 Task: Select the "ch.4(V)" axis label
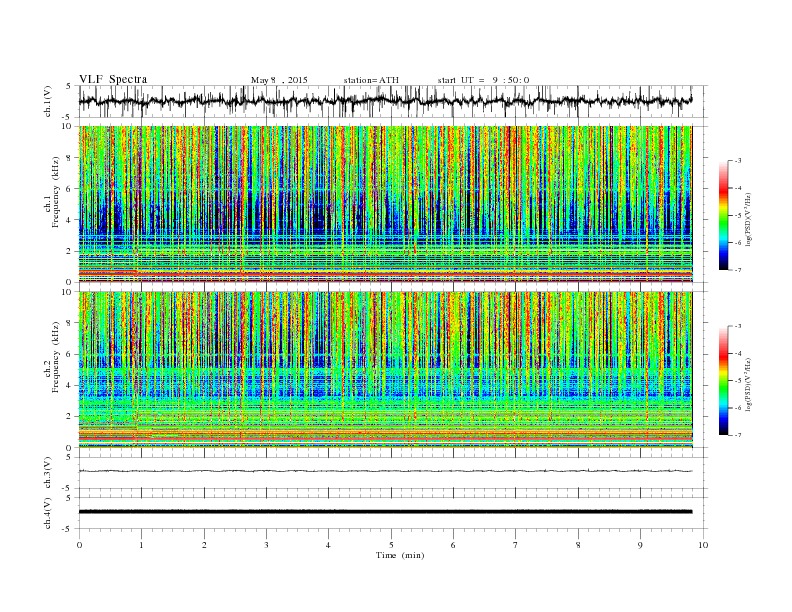48,513
